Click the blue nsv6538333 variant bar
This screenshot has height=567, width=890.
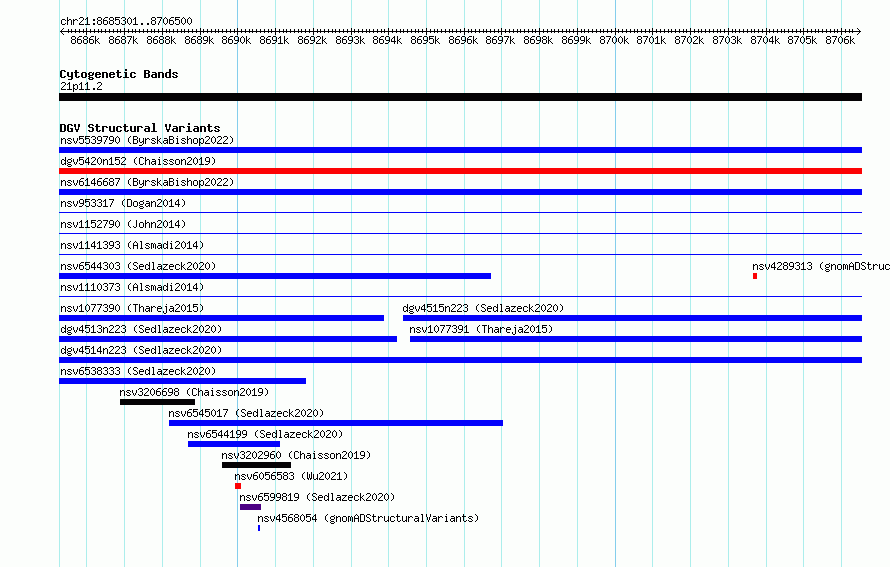[x=182, y=381]
